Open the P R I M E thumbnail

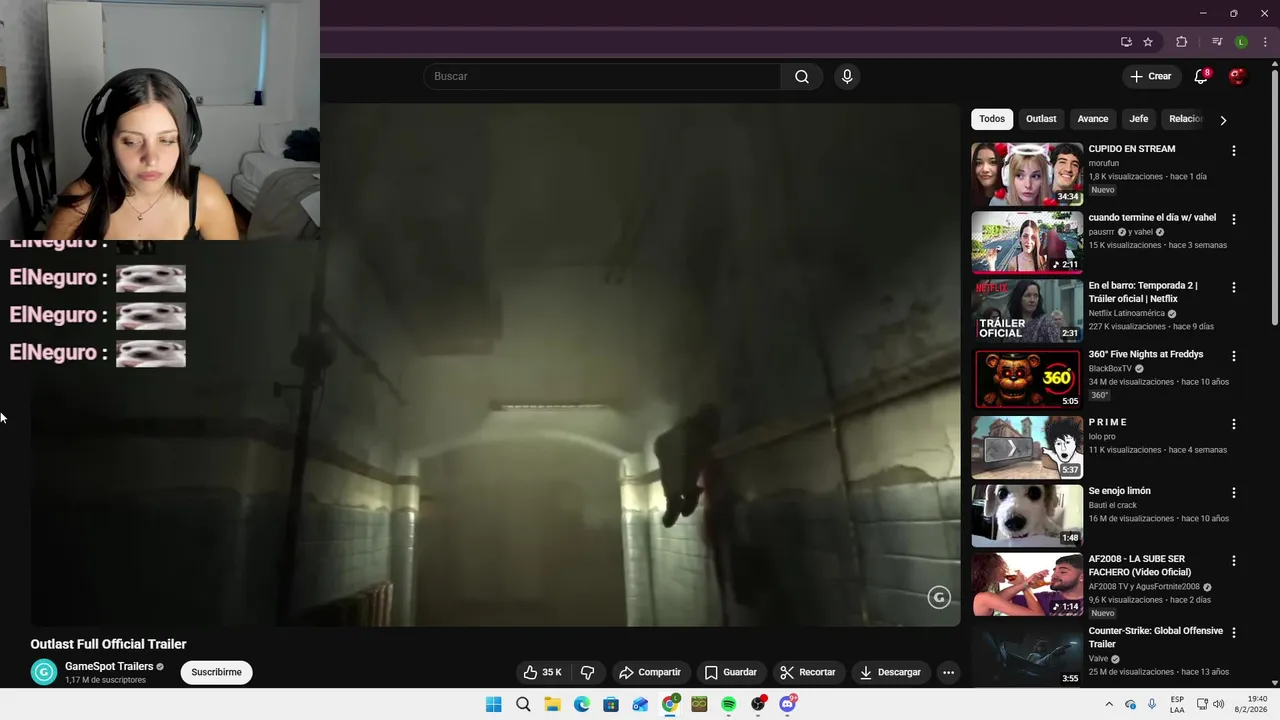pos(1027,447)
